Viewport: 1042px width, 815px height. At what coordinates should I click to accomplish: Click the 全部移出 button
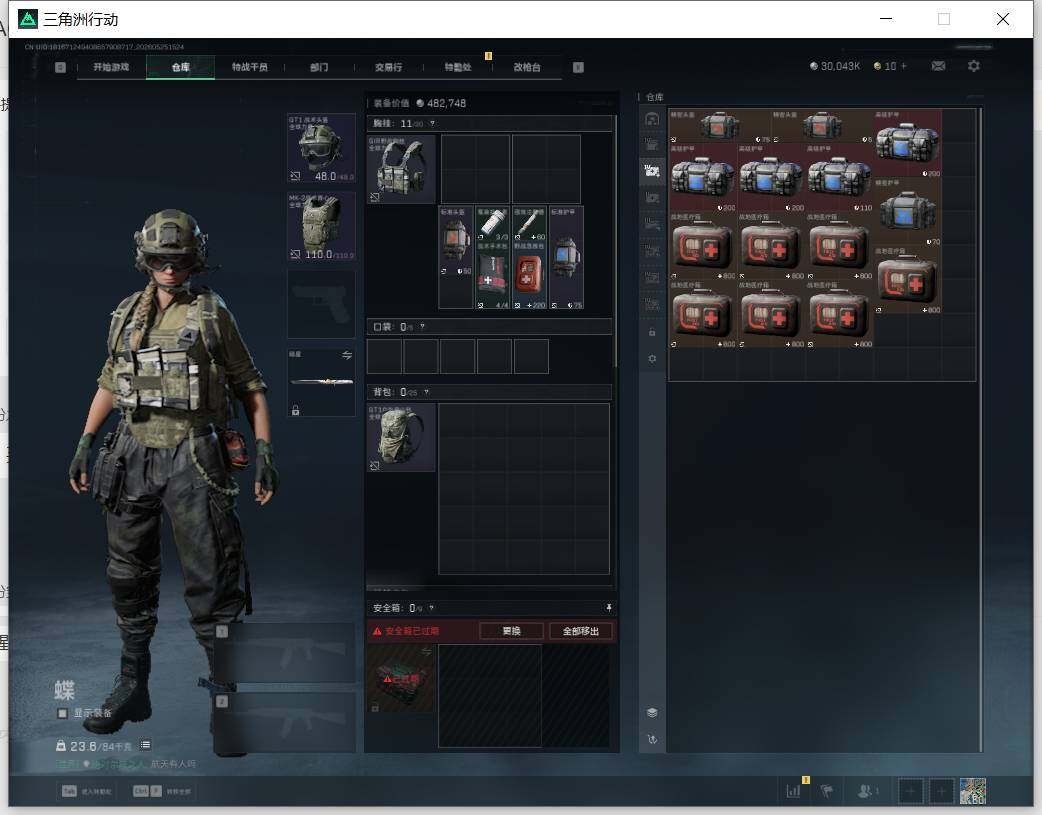point(581,632)
